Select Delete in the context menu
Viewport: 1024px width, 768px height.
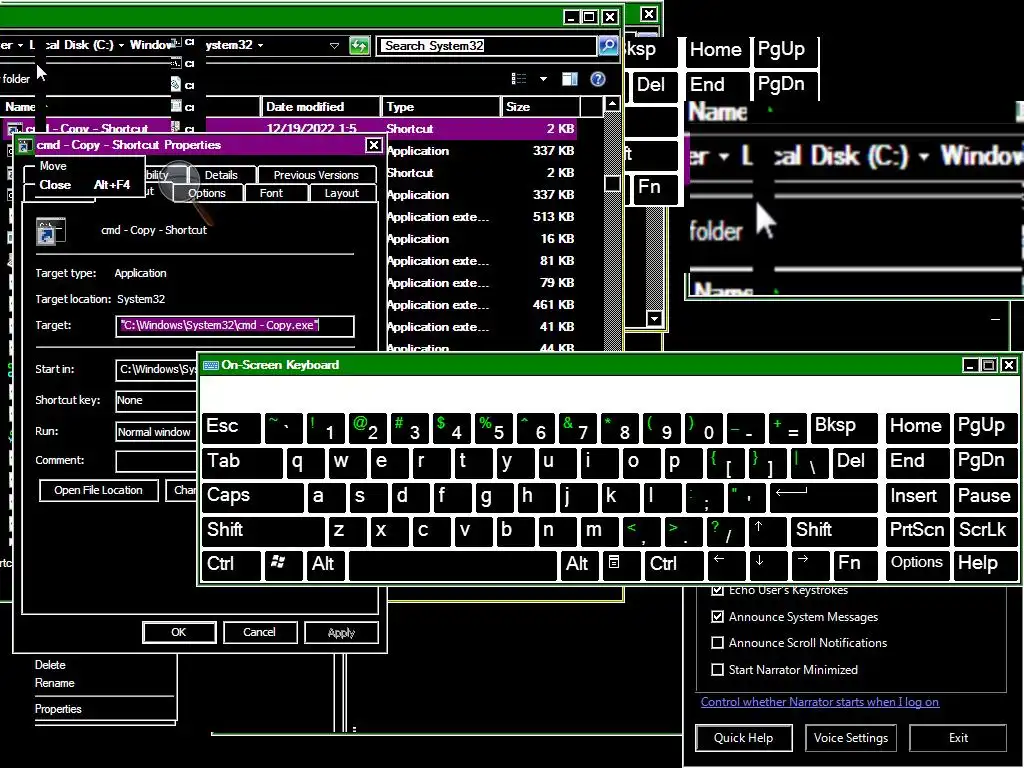pyautogui.click(x=50, y=665)
